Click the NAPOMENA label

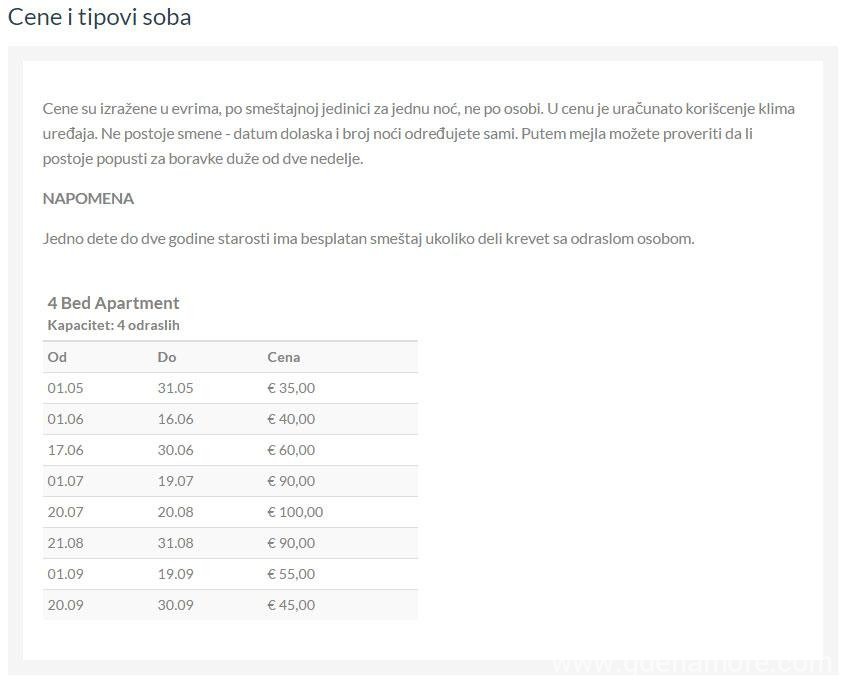click(88, 199)
